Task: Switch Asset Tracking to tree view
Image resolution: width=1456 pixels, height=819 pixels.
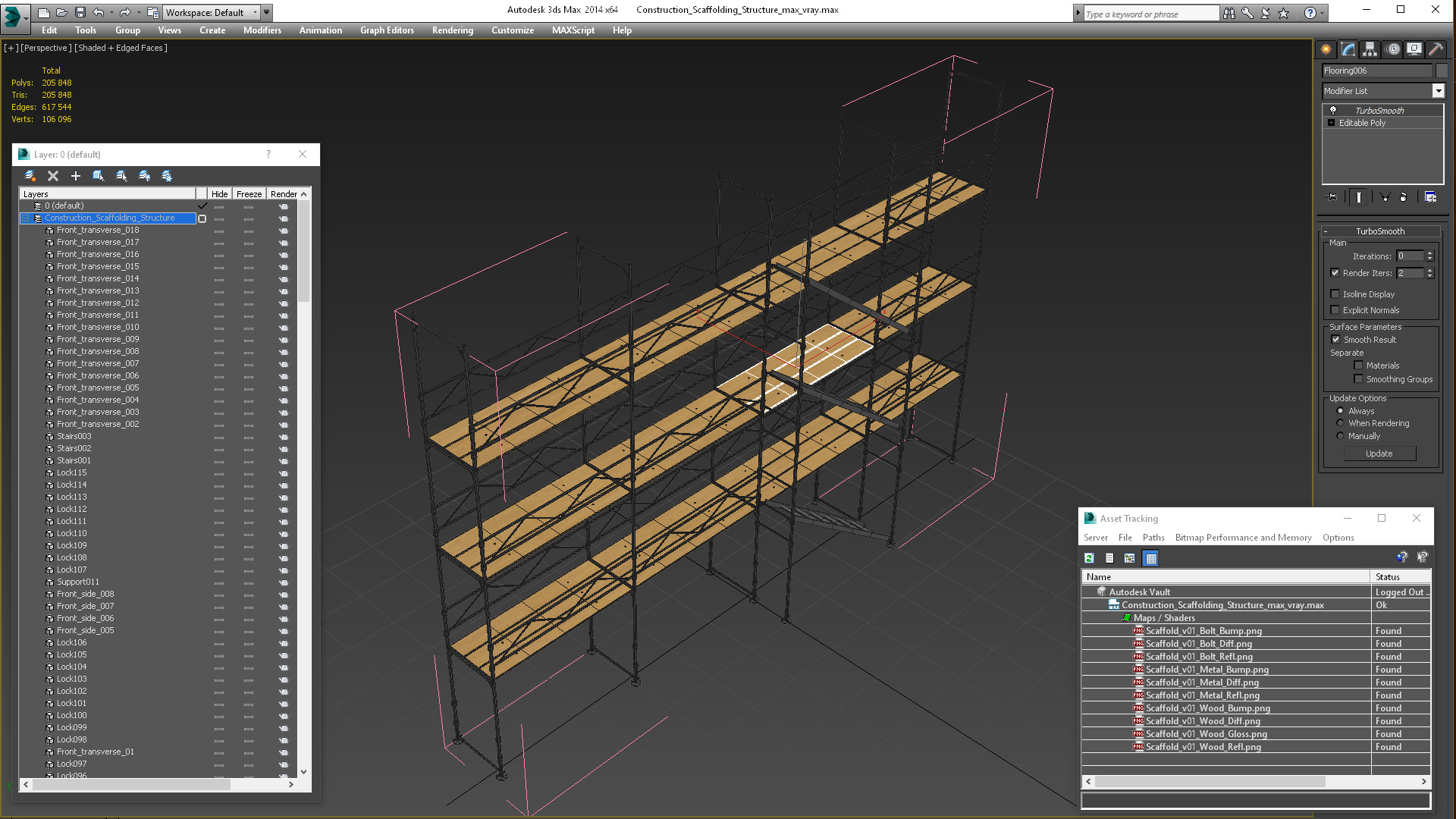Action: [1130, 558]
